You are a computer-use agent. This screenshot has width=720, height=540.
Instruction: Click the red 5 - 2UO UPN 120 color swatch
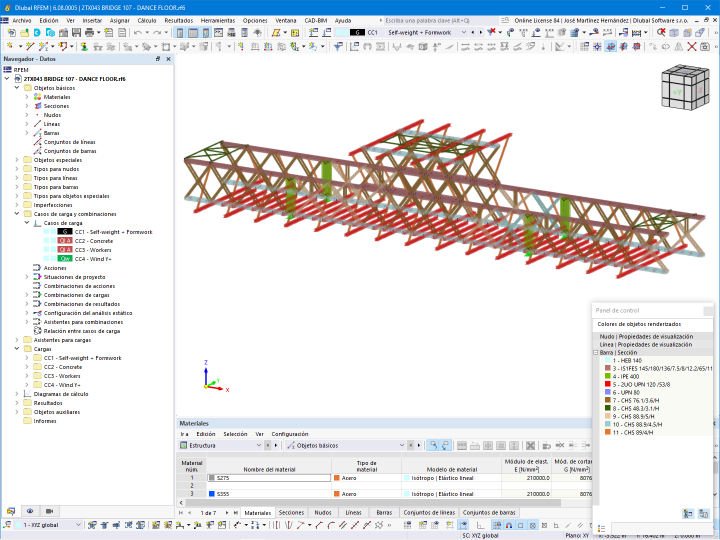(608, 384)
